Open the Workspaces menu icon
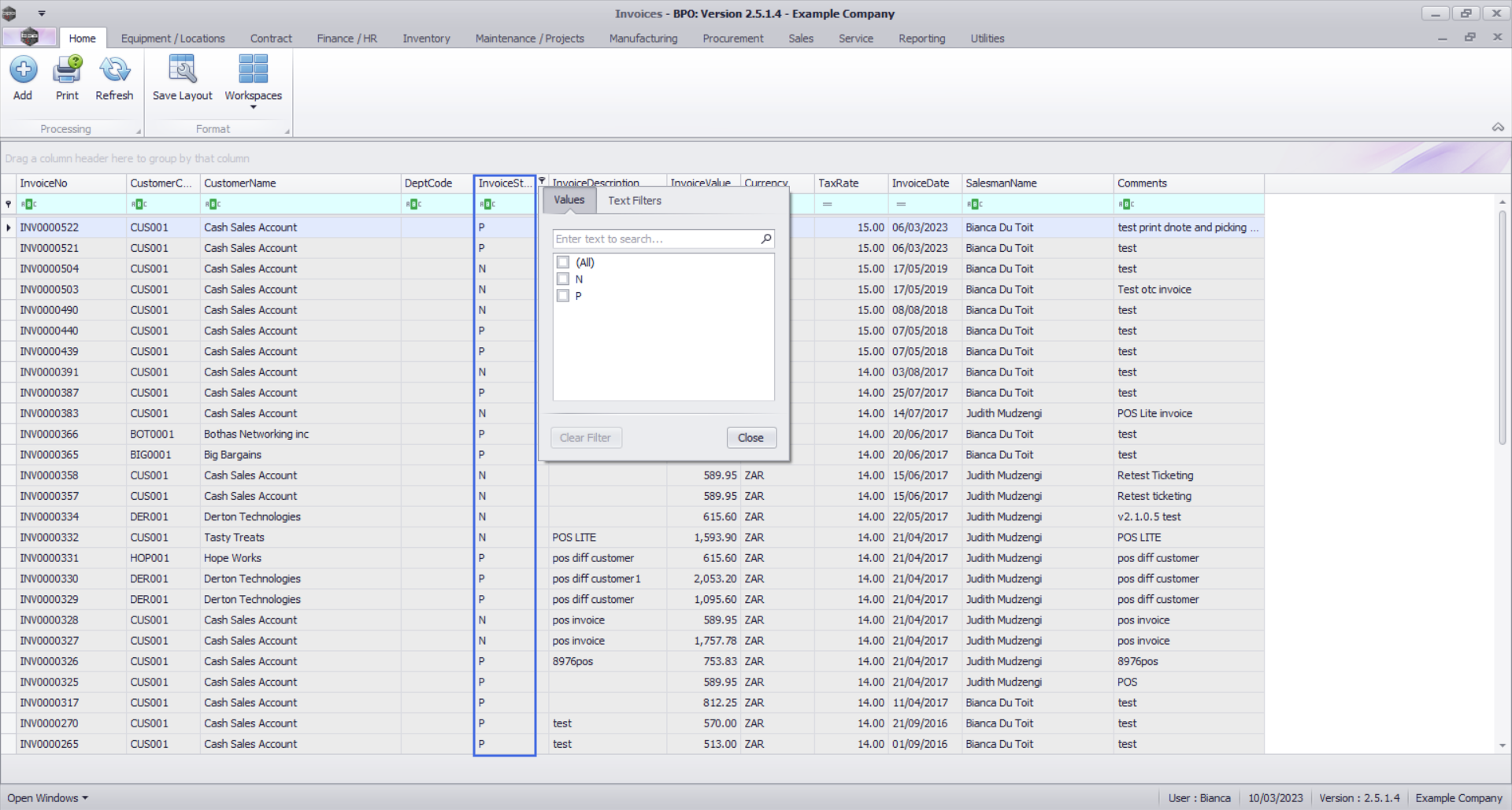The width and height of the screenshot is (1512, 810). (x=253, y=70)
